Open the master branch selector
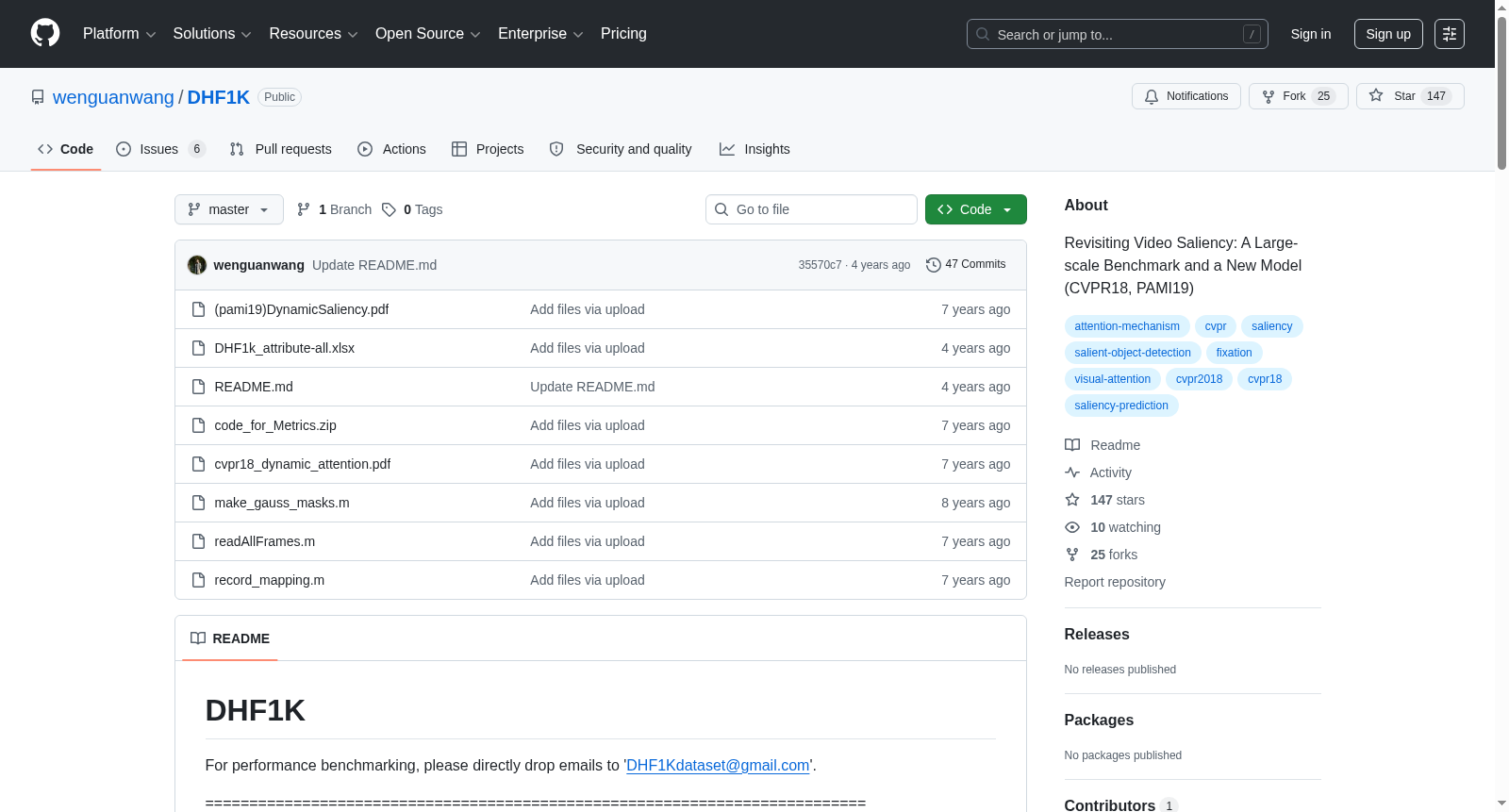Viewport: 1509px width, 812px height. click(x=229, y=209)
